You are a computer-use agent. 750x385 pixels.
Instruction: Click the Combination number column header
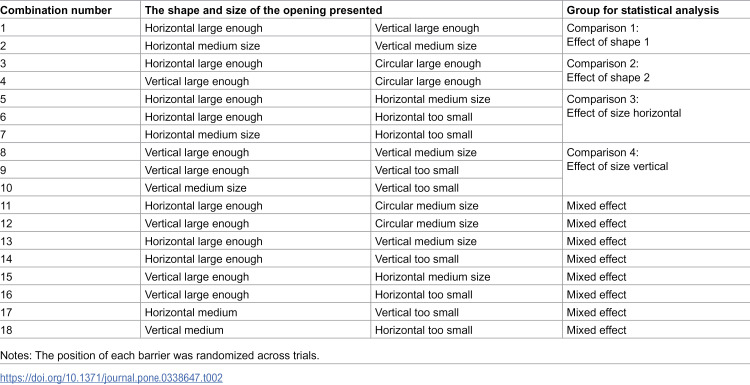point(56,11)
